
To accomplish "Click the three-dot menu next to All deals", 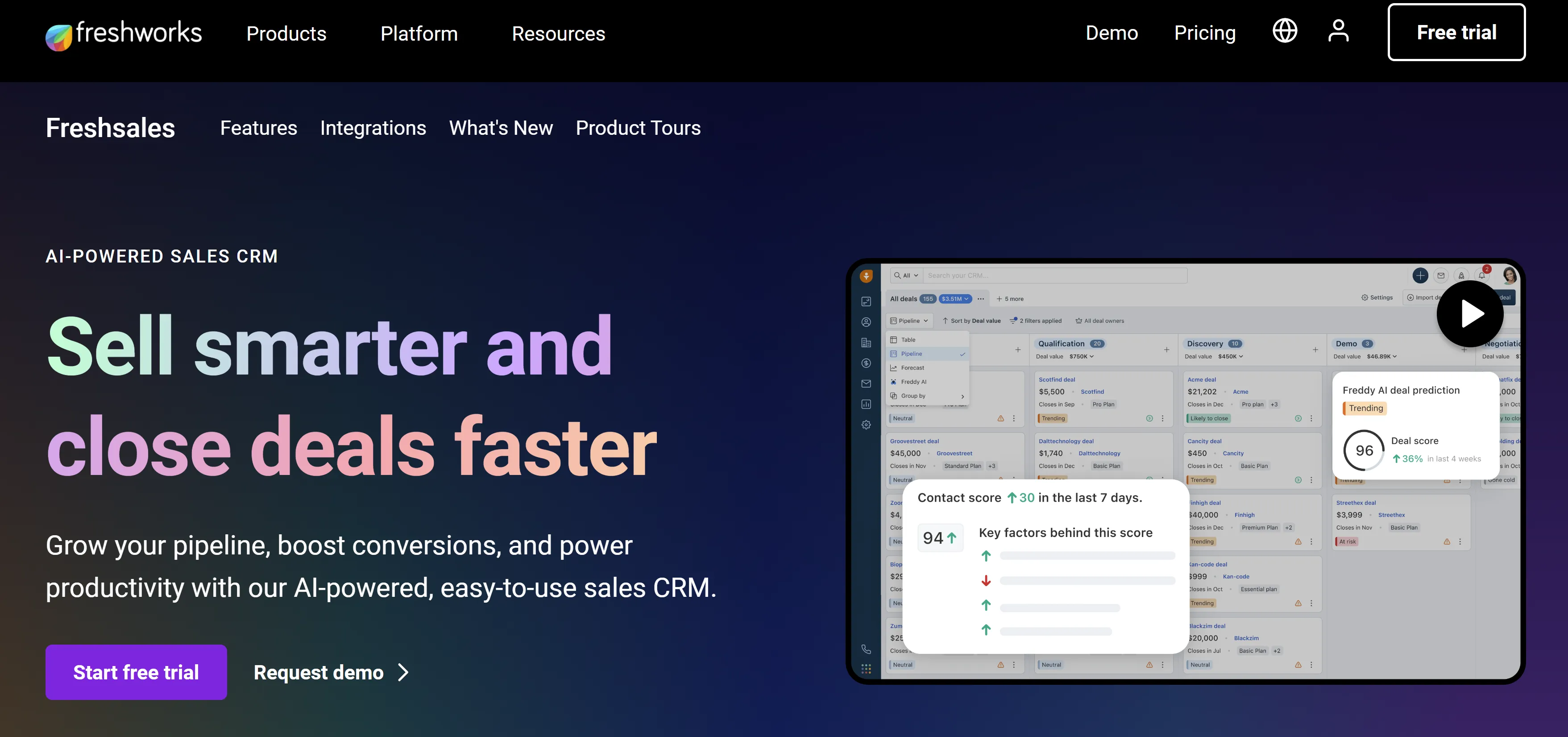I will point(981,299).
